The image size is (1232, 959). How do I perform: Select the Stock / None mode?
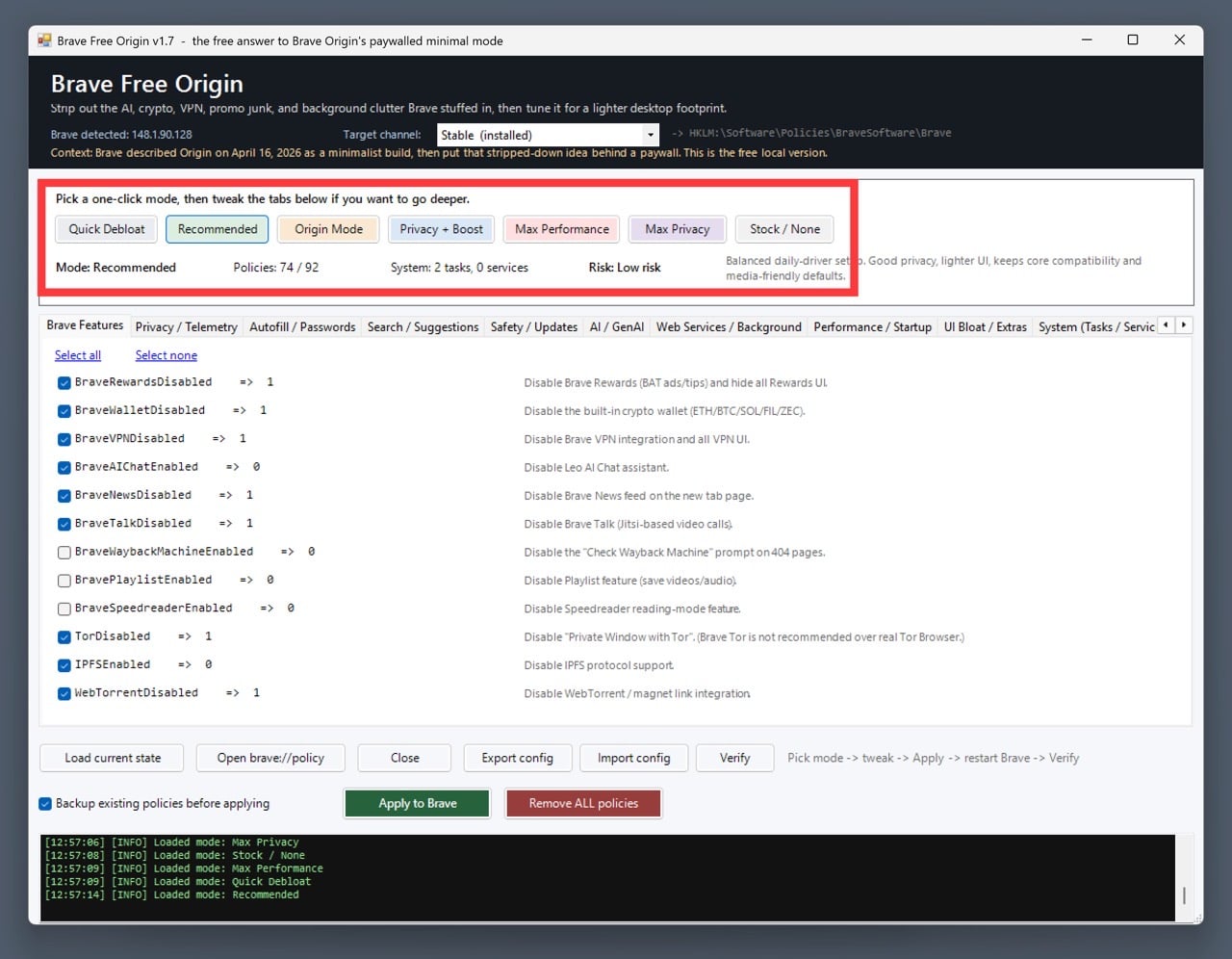pyautogui.click(x=785, y=229)
